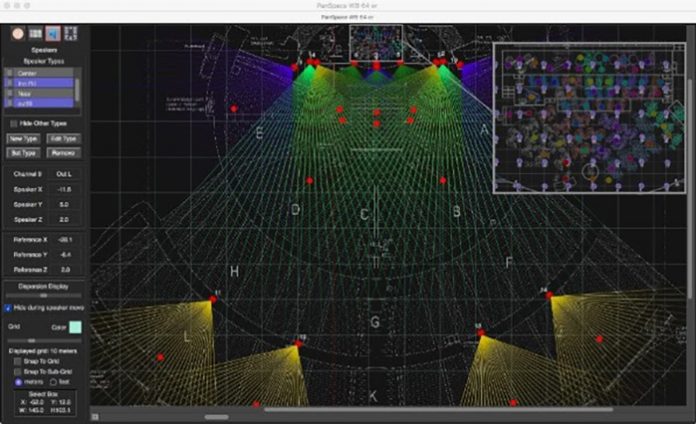Select red speaker at fan apex above L
This screenshot has height=424, width=696.
pos(214,300)
